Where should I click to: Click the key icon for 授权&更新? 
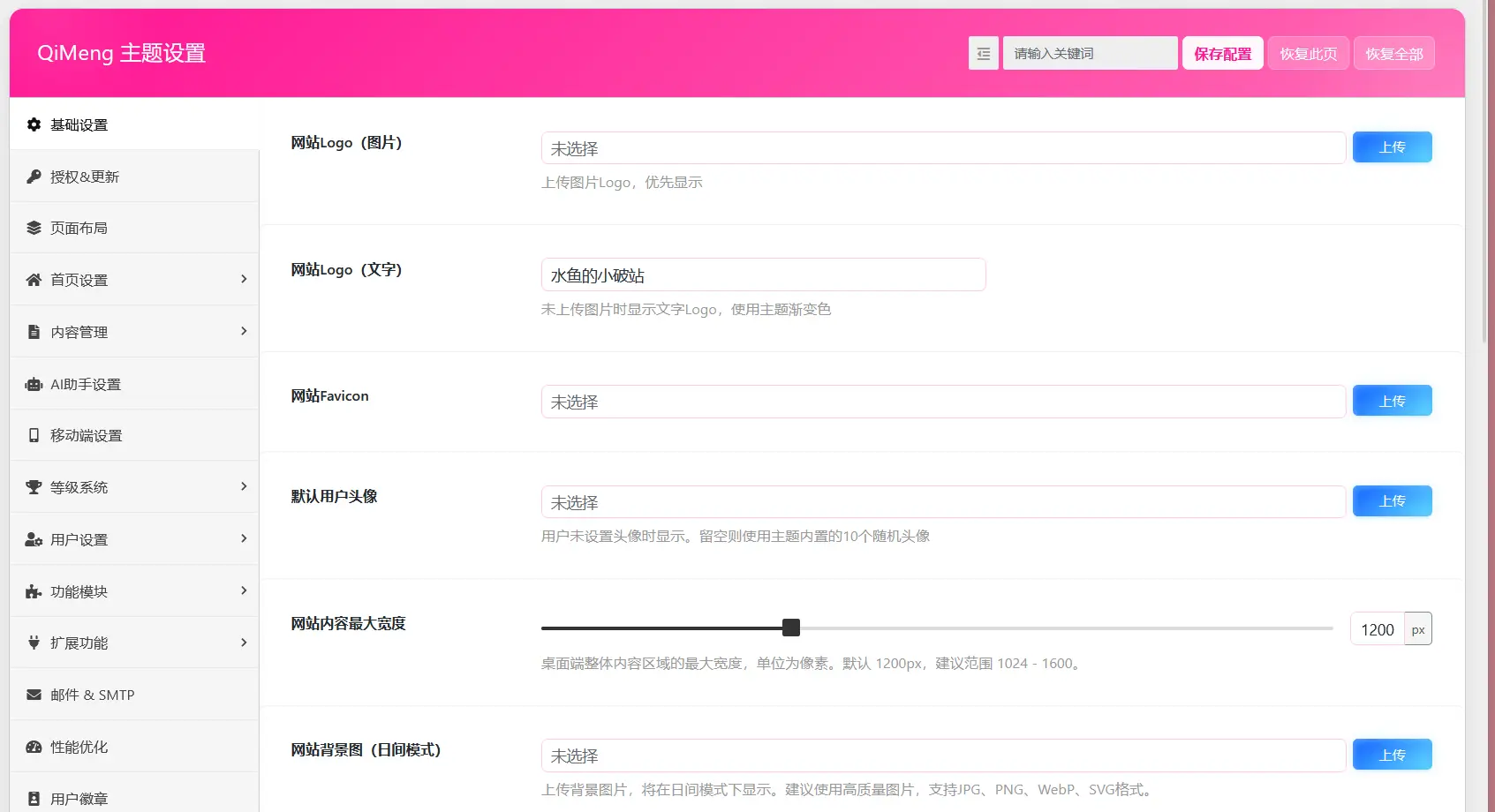pyautogui.click(x=34, y=177)
